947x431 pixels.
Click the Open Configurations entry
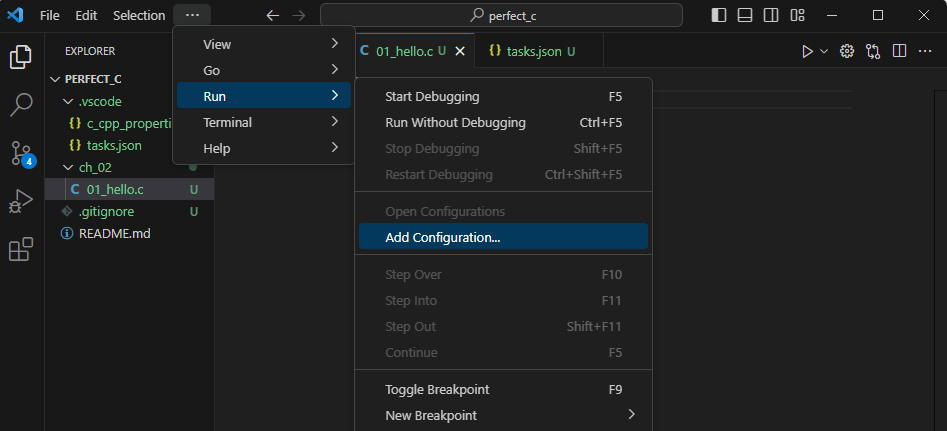(x=503, y=212)
